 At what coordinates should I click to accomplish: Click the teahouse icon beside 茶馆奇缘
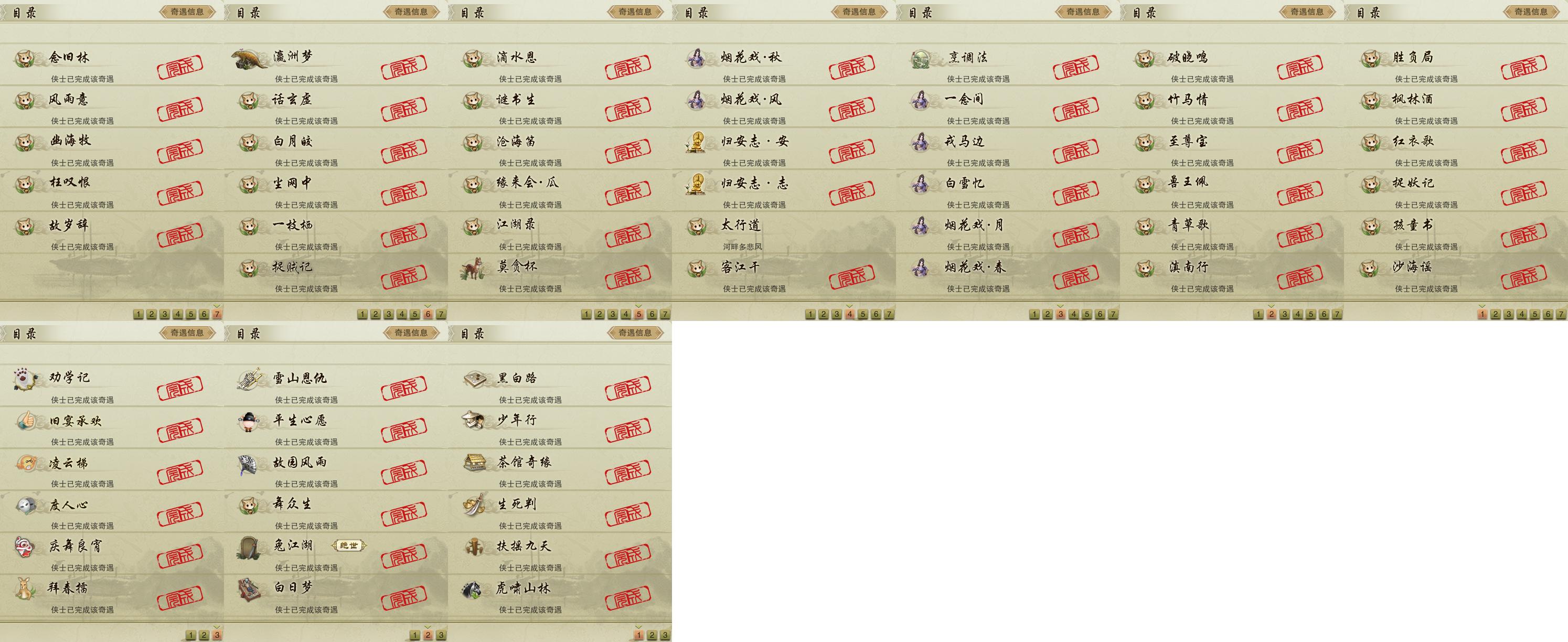click(474, 463)
